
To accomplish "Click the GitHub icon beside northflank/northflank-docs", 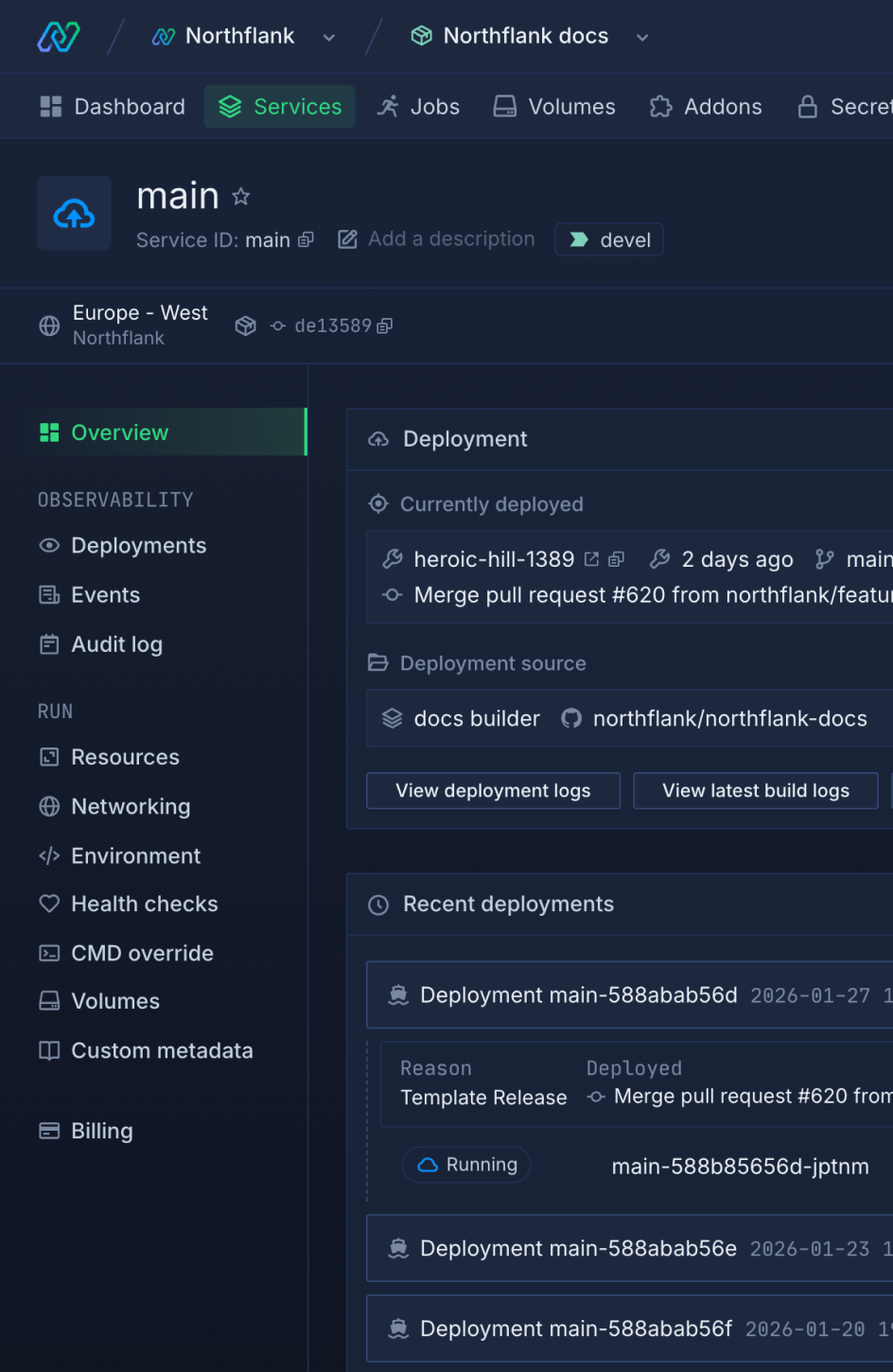I will (571, 718).
